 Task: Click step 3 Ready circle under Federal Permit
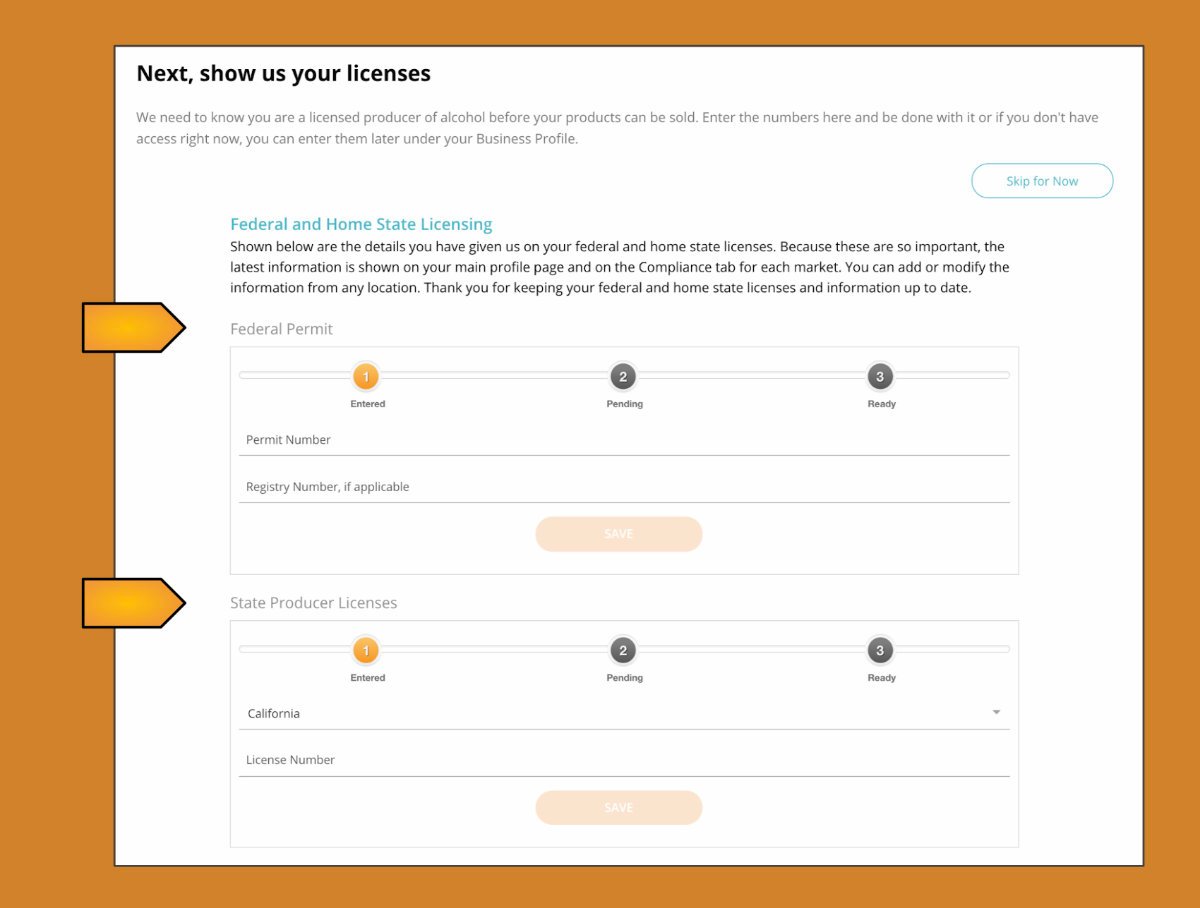pyautogui.click(x=880, y=376)
